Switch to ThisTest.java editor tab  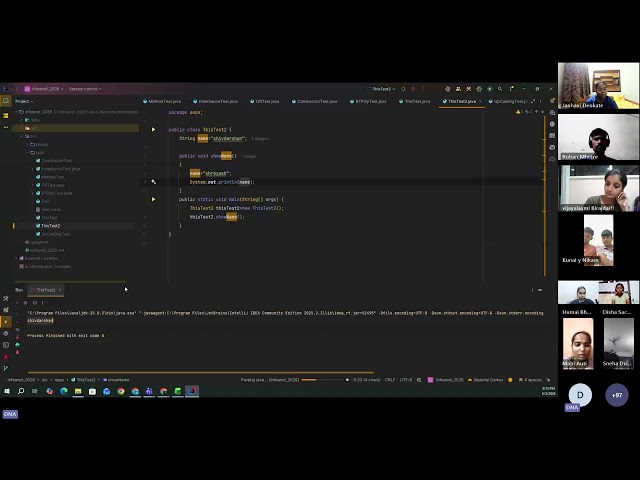414,101
